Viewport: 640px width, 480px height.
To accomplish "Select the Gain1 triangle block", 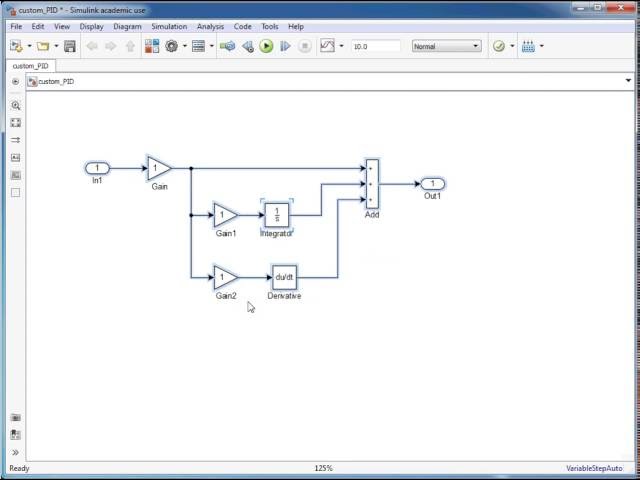I will tap(224, 215).
